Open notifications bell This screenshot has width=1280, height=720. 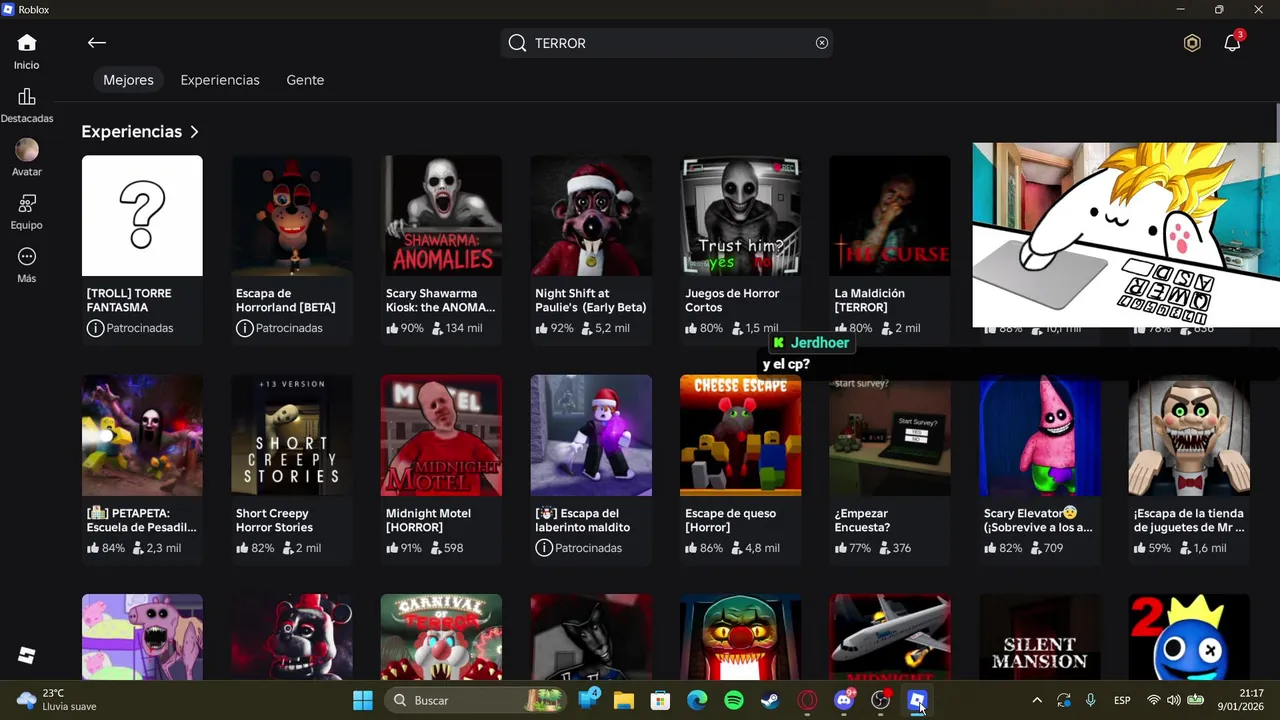[1232, 43]
